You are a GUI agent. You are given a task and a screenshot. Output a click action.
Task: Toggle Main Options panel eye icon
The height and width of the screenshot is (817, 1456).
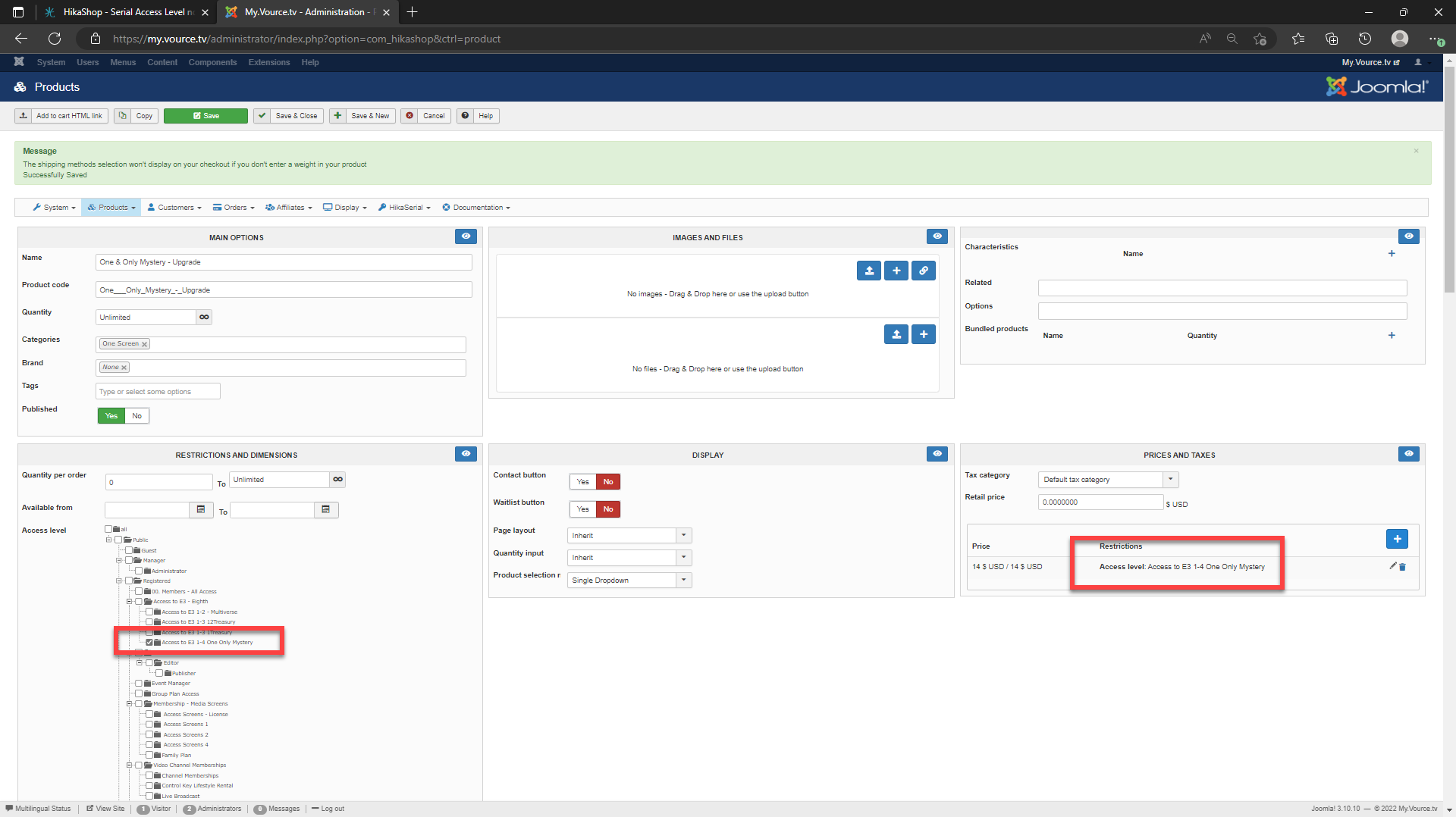466,236
